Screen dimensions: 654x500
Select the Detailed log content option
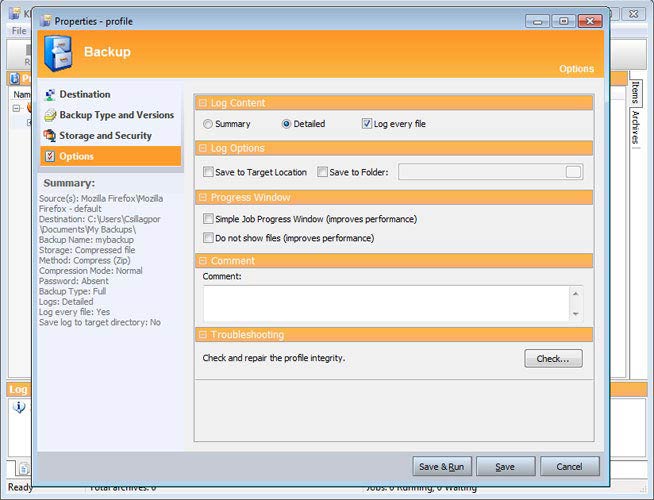click(x=287, y=124)
